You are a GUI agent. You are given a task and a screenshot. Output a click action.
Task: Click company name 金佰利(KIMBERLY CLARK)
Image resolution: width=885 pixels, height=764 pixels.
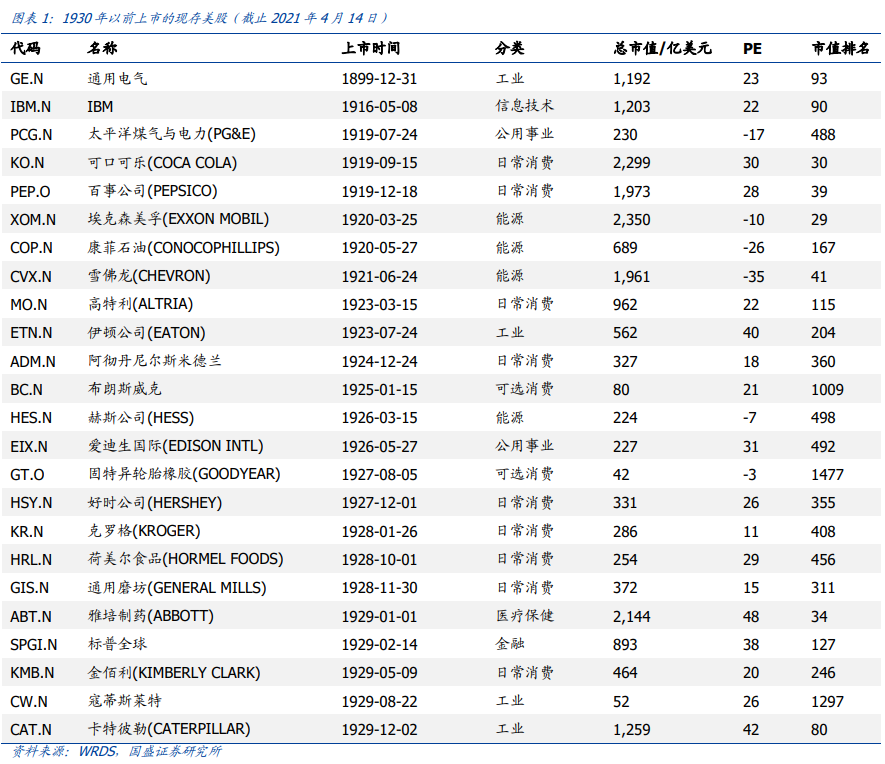tap(174, 673)
